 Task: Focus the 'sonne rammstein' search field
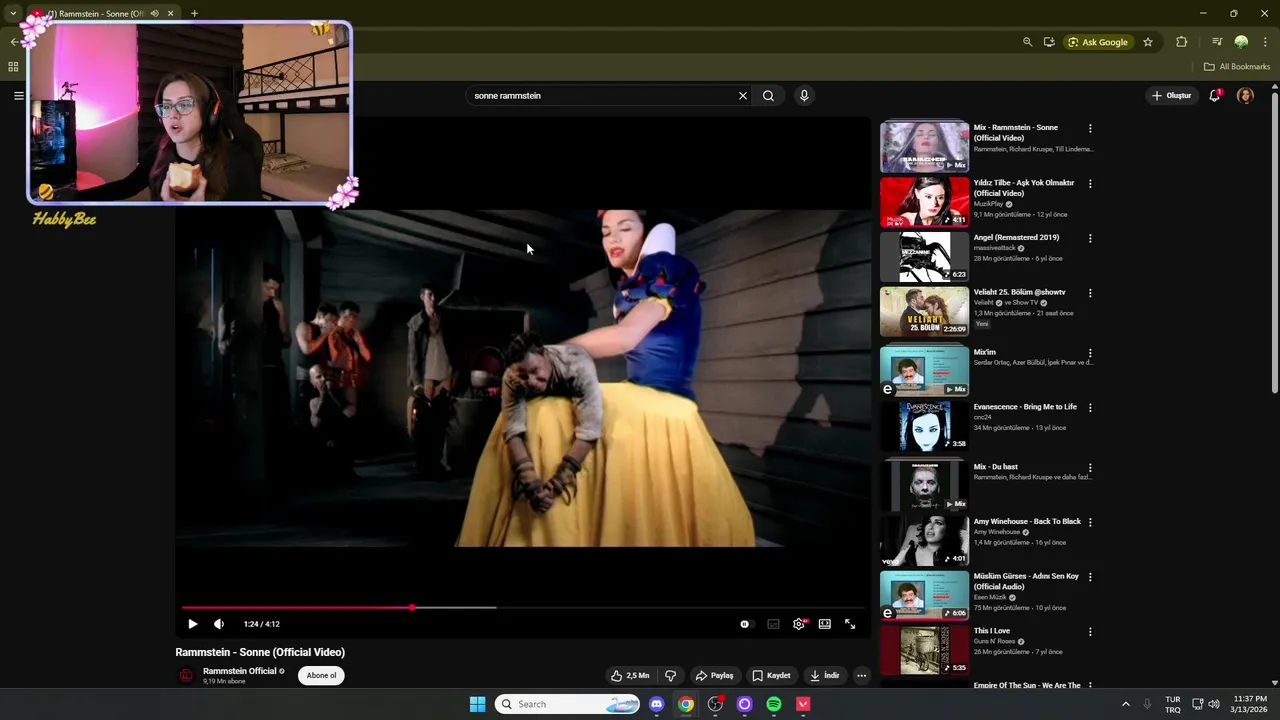(600, 96)
